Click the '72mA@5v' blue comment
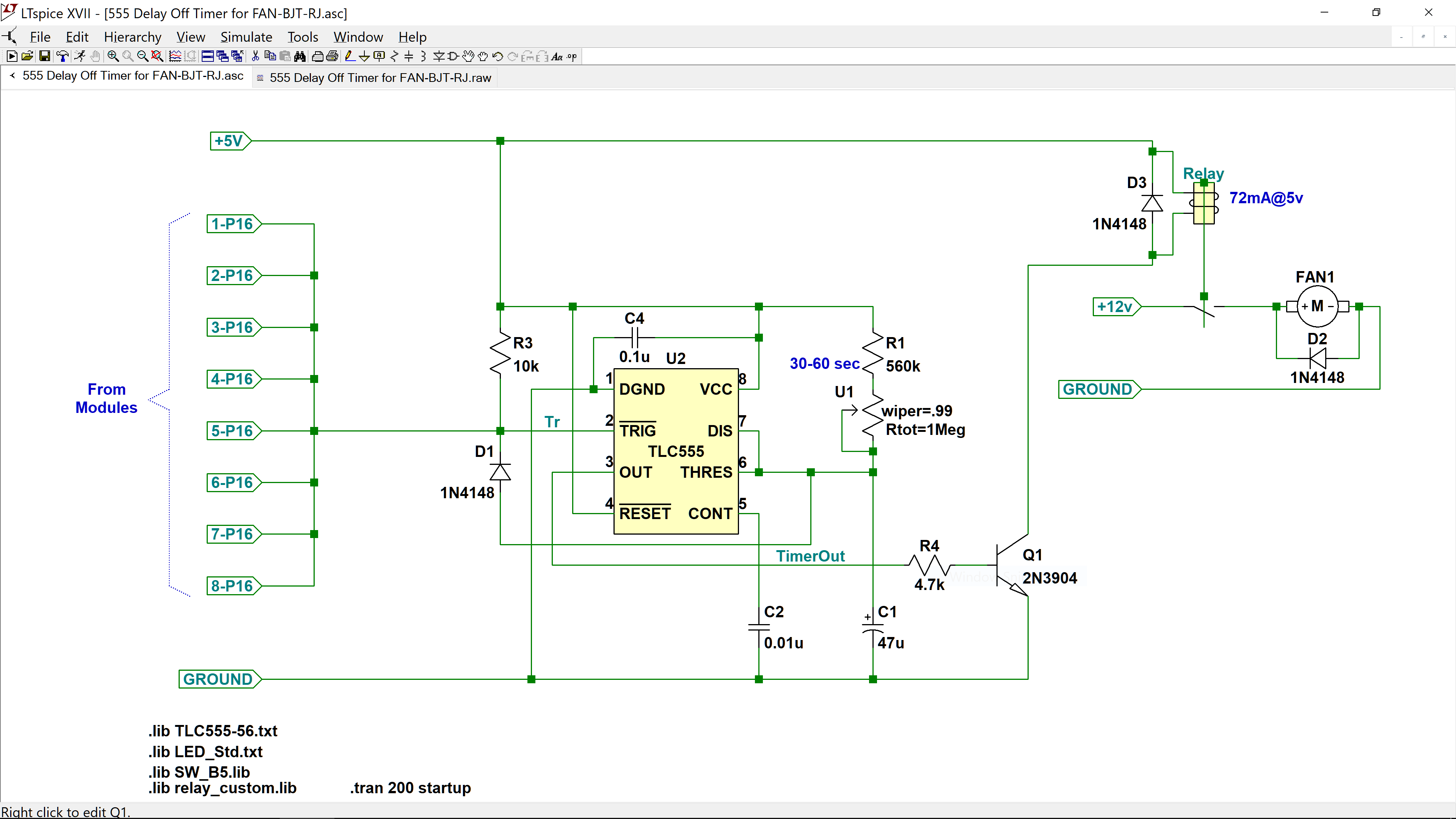 tap(1266, 198)
